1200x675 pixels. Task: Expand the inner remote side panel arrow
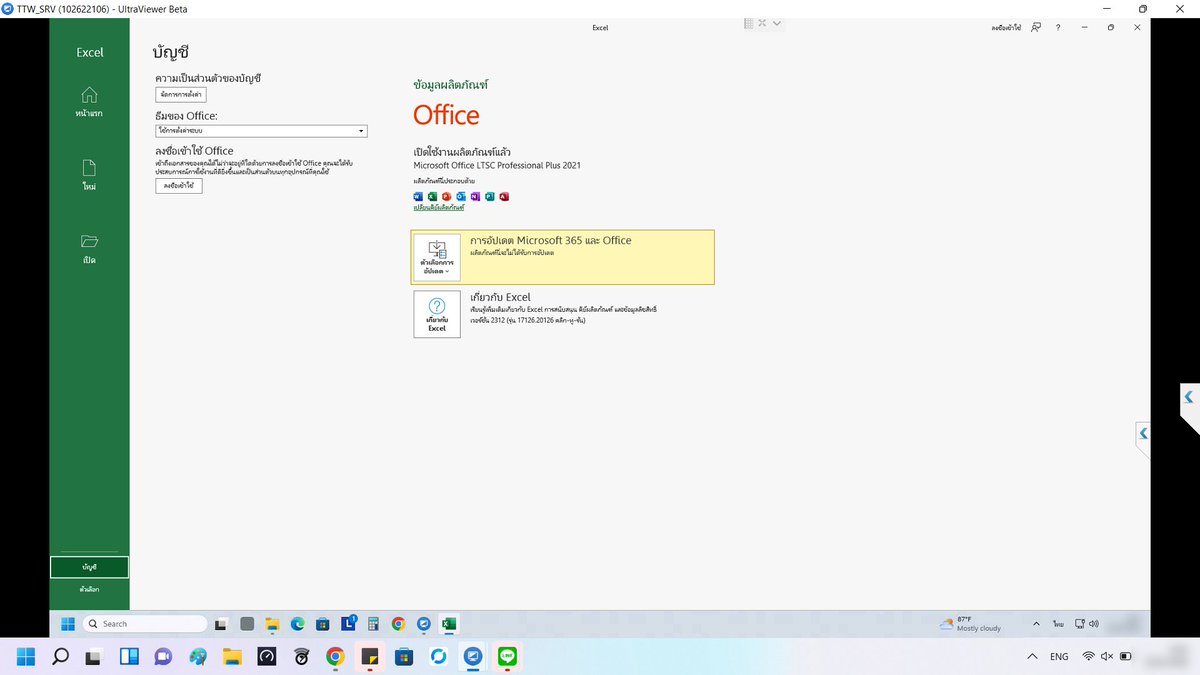pyautogui.click(x=1143, y=433)
